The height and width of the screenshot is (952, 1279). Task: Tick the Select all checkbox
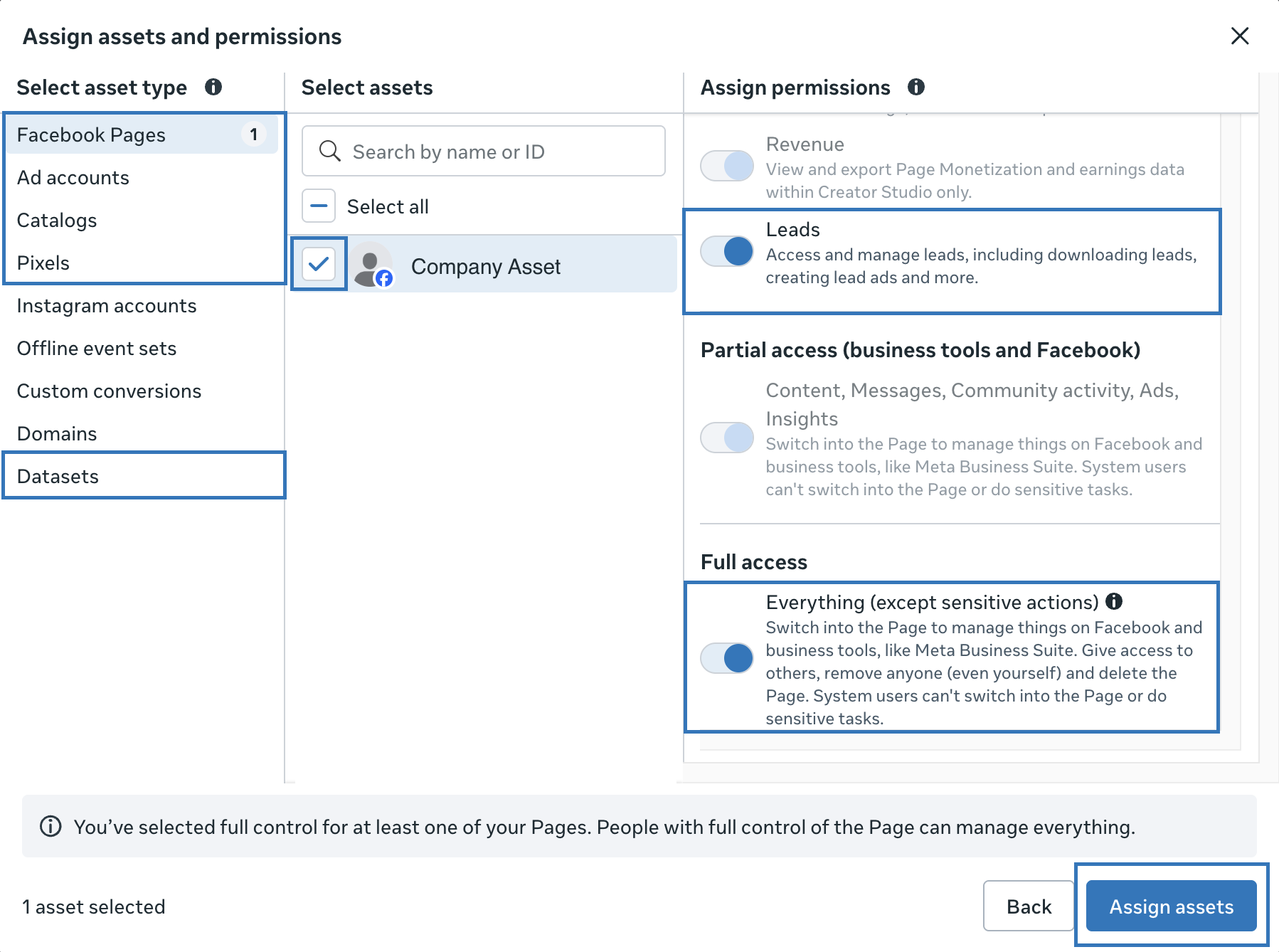click(x=319, y=206)
